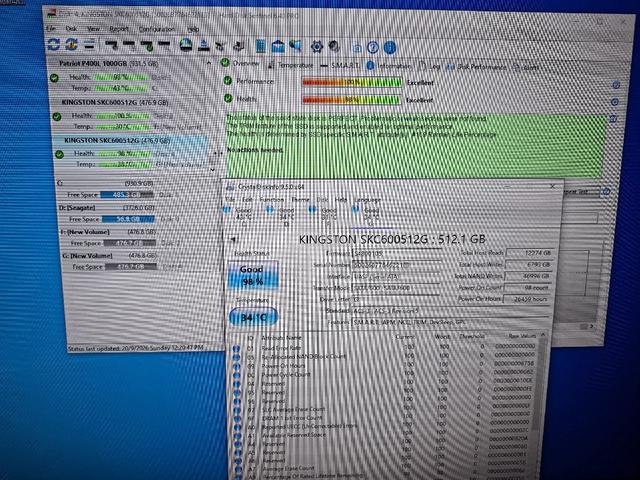This screenshot has height=480, width=640.
Task: Click Power On Hours value 26459 hours
Action: [527, 299]
